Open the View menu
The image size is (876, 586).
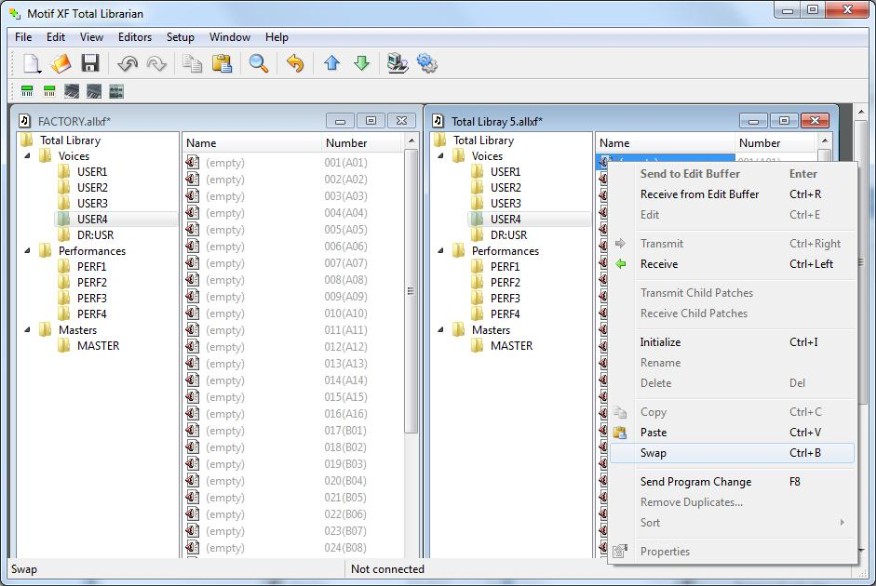[x=92, y=37]
